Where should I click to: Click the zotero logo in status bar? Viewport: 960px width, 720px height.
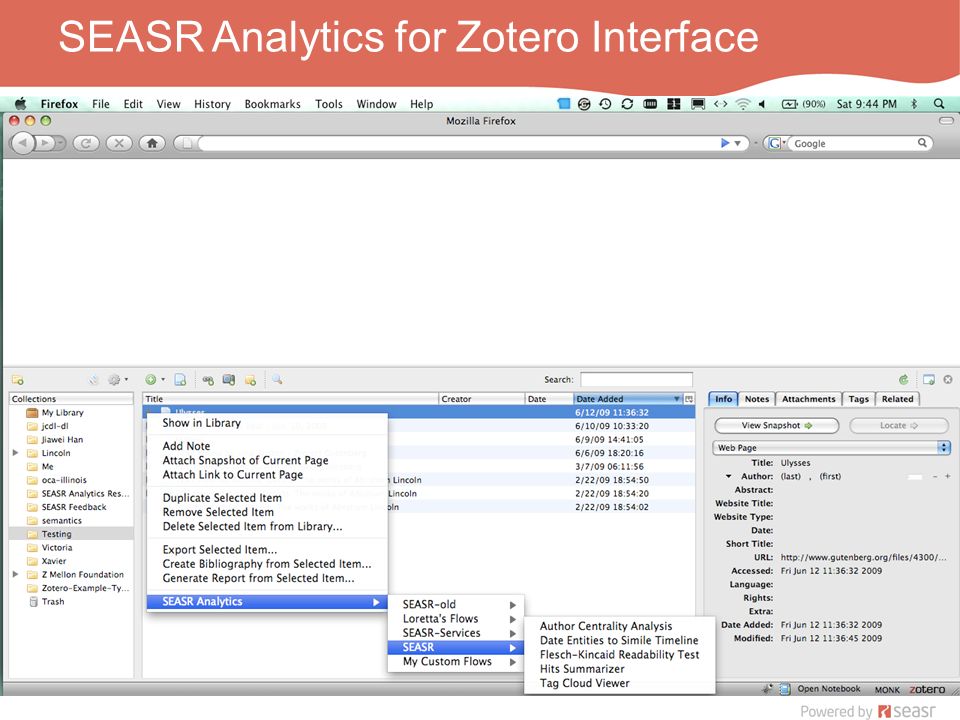point(927,689)
